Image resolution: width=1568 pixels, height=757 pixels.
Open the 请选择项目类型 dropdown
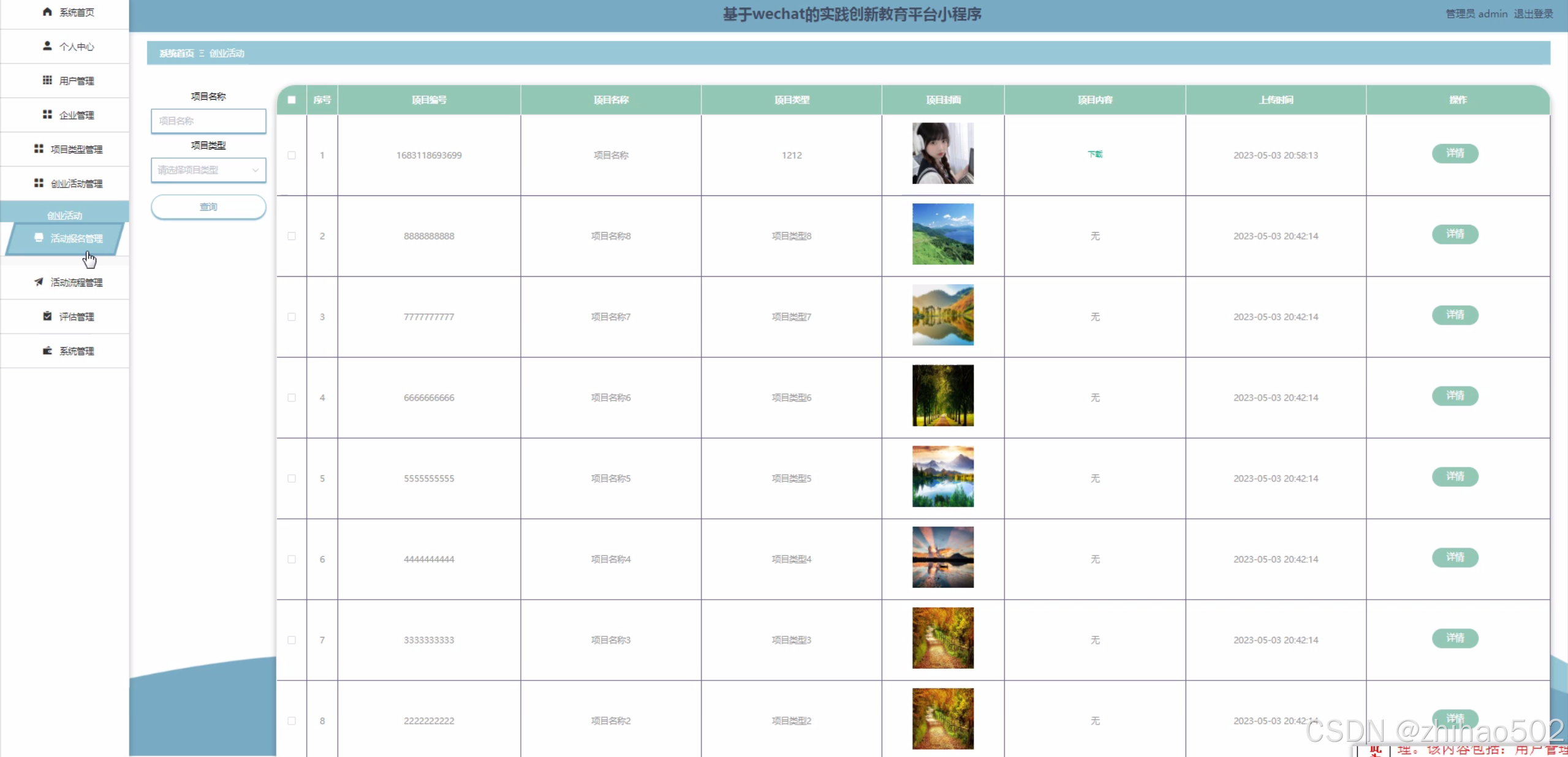click(x=202, y=170)
